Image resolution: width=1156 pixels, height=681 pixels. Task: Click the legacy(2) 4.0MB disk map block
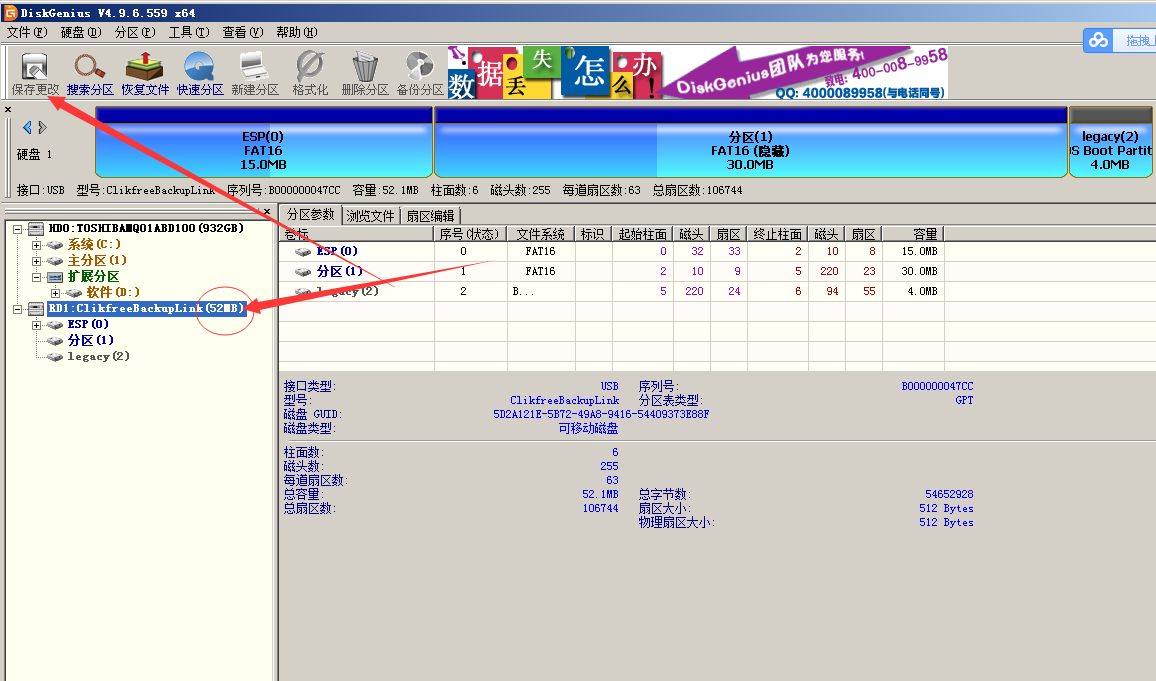(x=1110, y=142)
